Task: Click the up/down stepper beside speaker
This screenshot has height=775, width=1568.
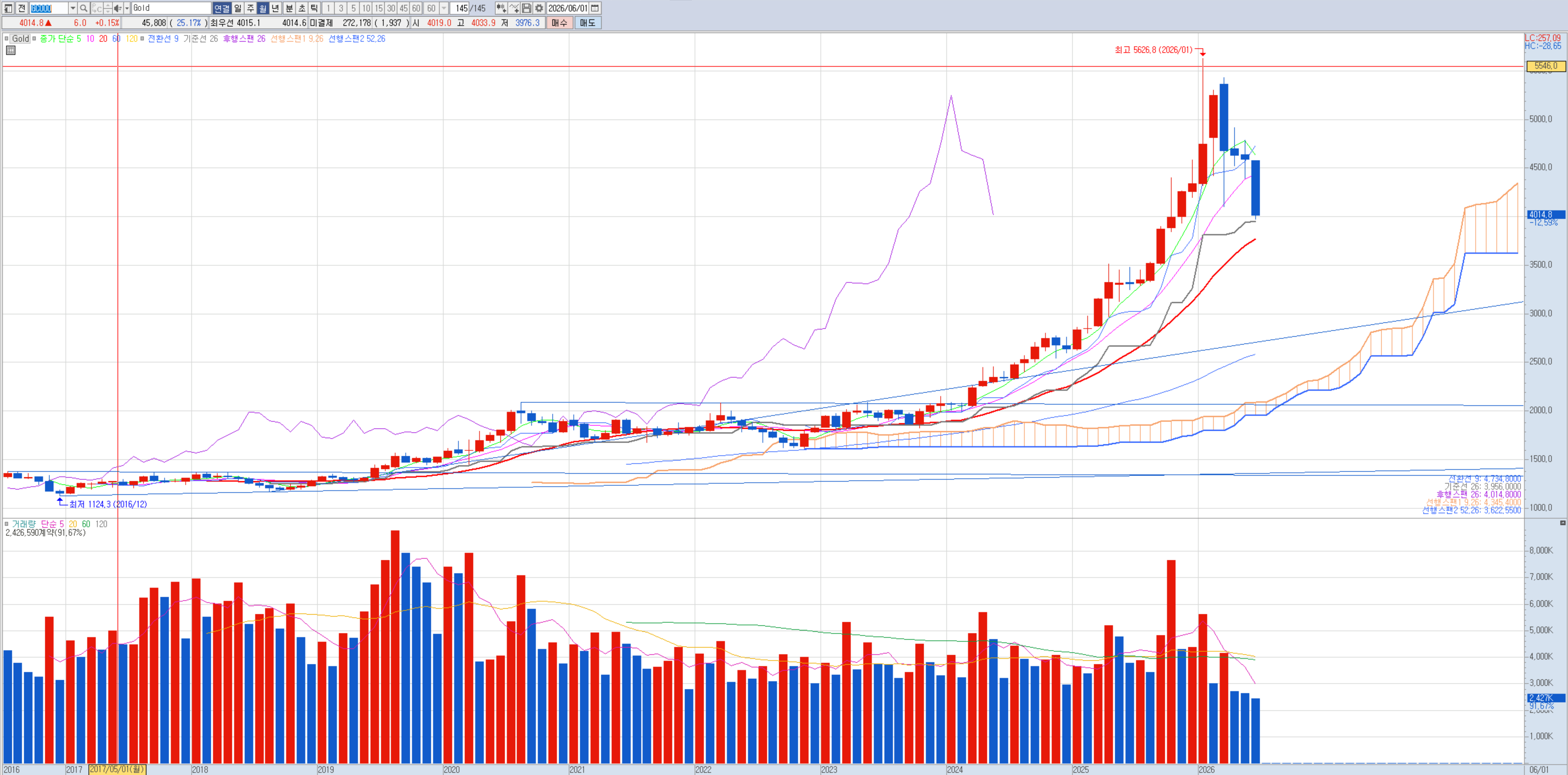Action: click(108, 8)
